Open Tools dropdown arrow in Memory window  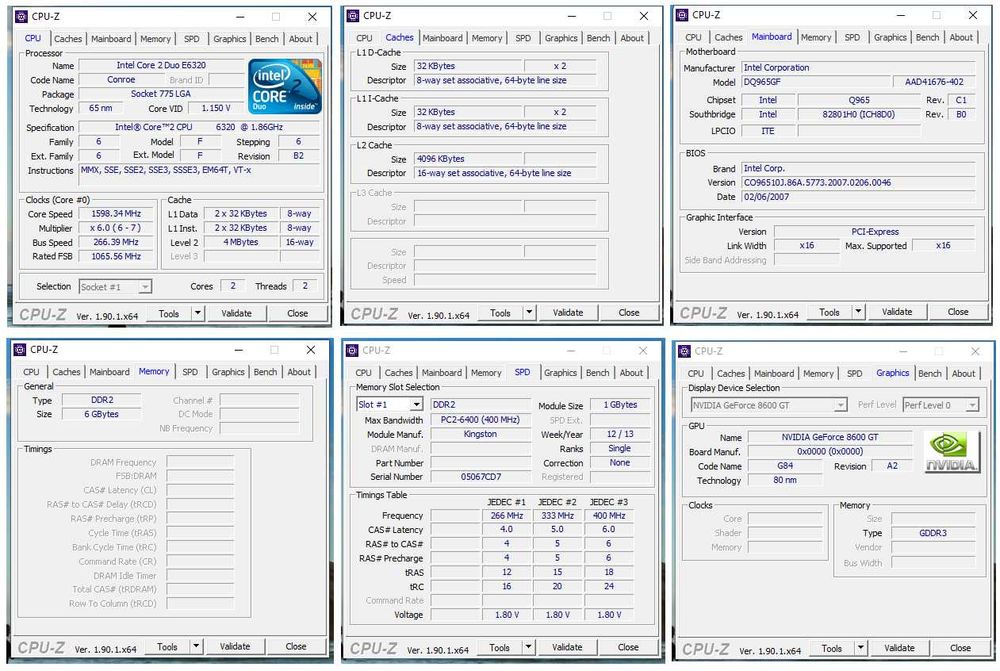click(196, 646)
